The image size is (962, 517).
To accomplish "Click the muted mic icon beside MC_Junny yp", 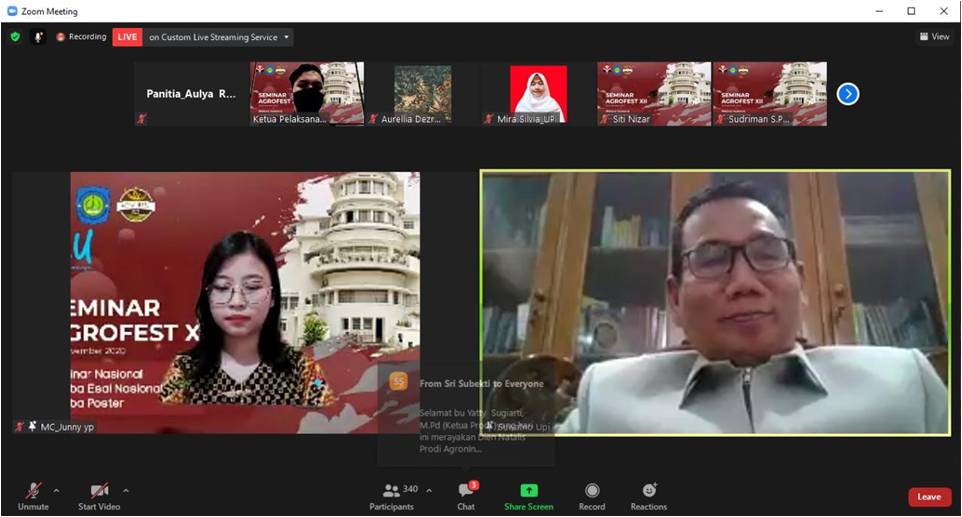I will click(20, 426).
